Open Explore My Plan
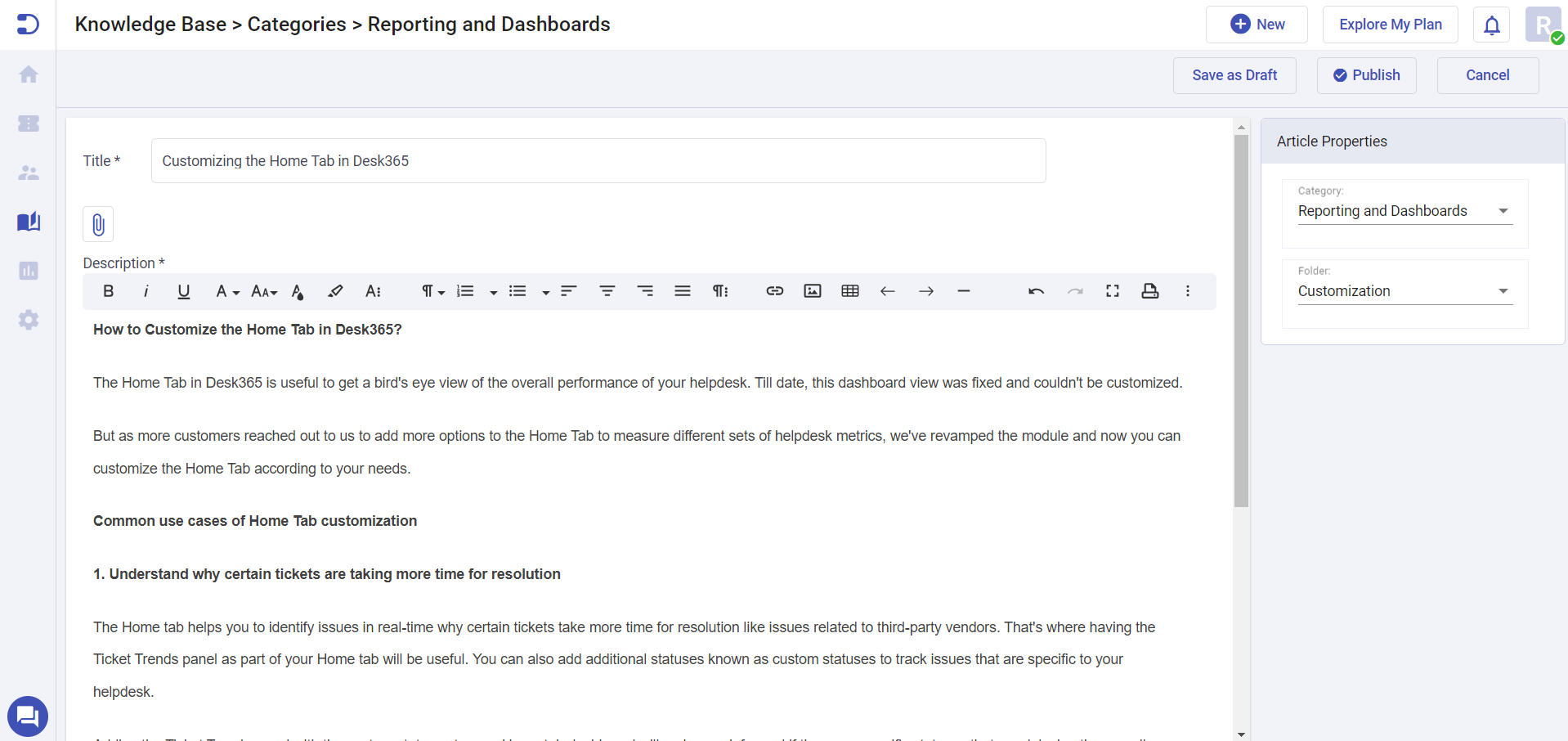Viewport: 1568px width, 741px height. coord(1390,25)
